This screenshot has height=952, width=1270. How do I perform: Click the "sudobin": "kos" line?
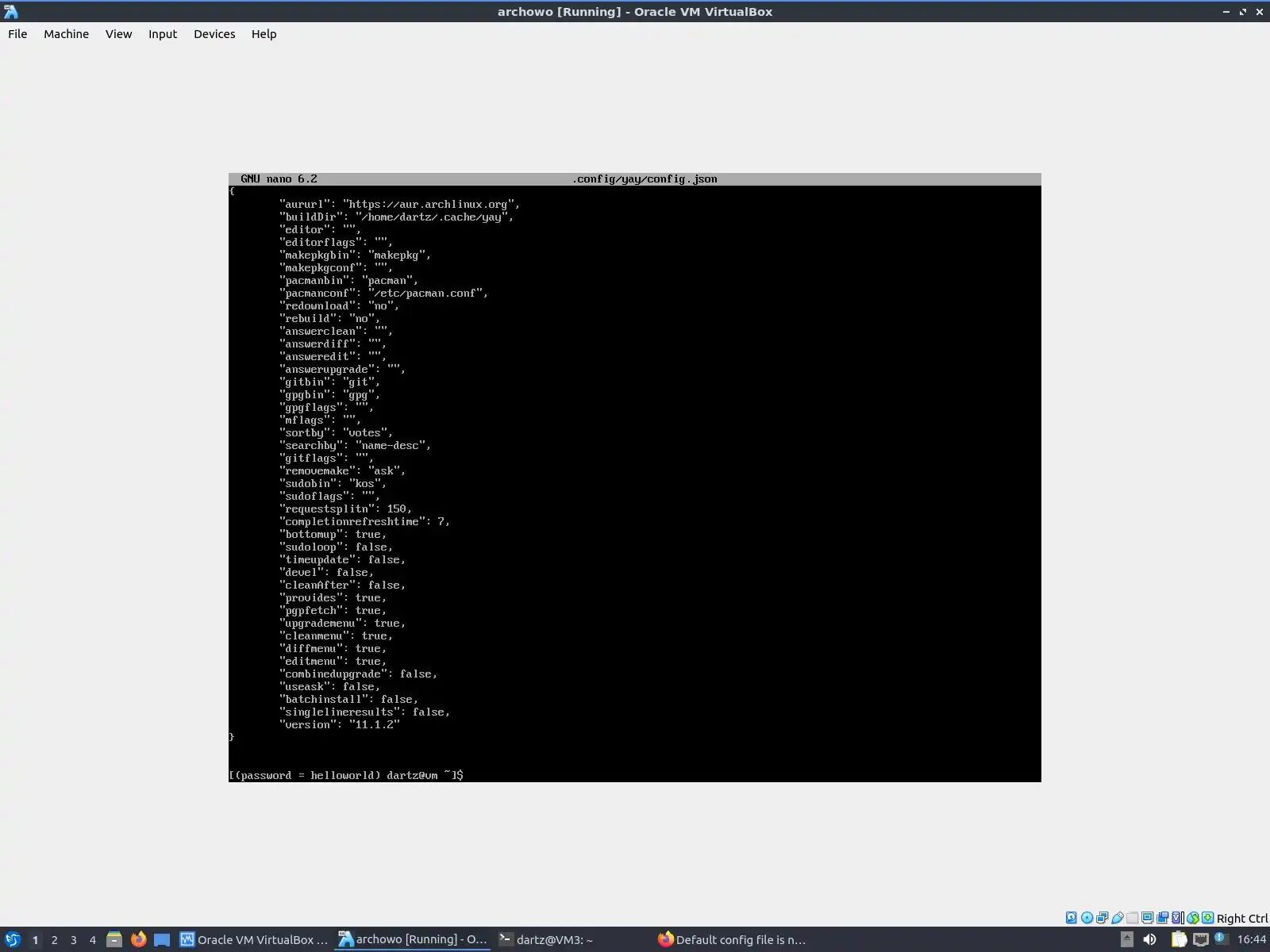click(333, 483)
